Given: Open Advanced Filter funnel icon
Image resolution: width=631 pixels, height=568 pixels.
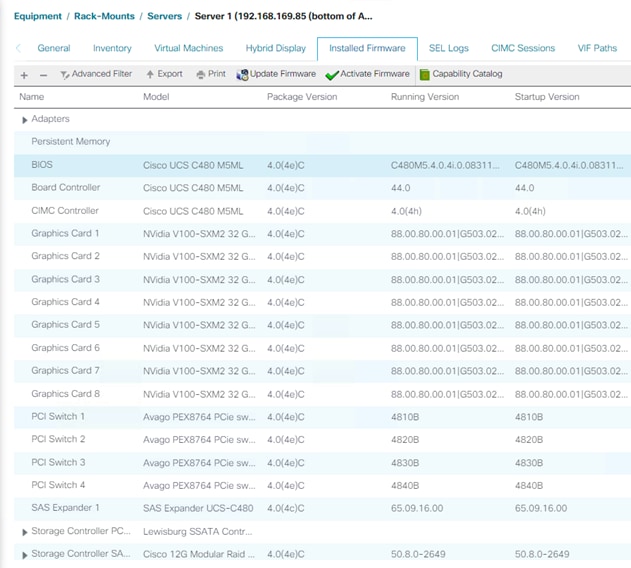Looking at the screenshot, I should pos(64,75).
